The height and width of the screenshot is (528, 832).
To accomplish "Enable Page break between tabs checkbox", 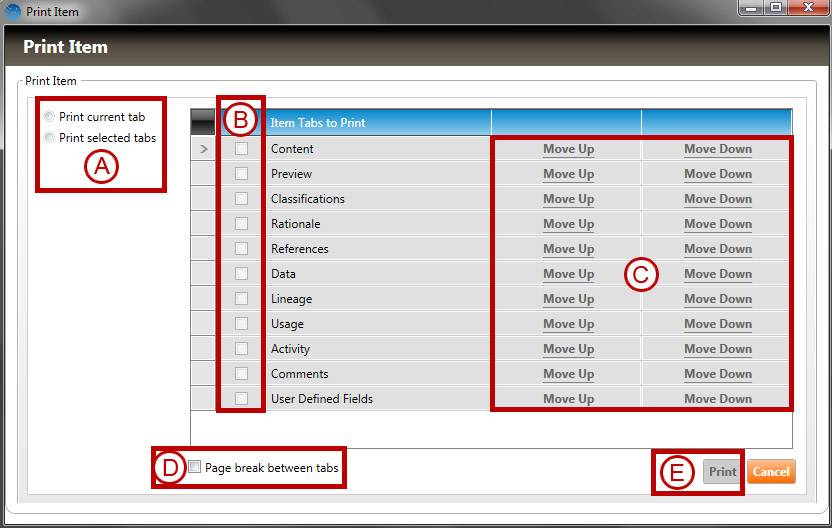I will [x=195, y=467].
